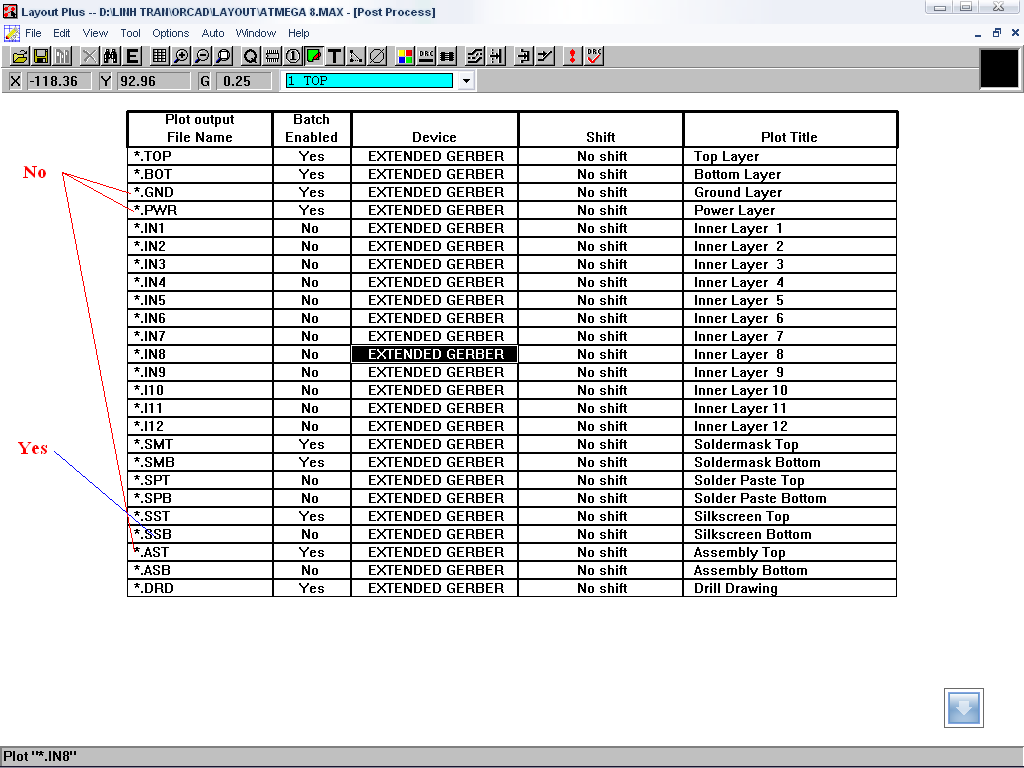The image size is (1024, 768).
Task: Click the Y coordinate field
Action: 153,81
